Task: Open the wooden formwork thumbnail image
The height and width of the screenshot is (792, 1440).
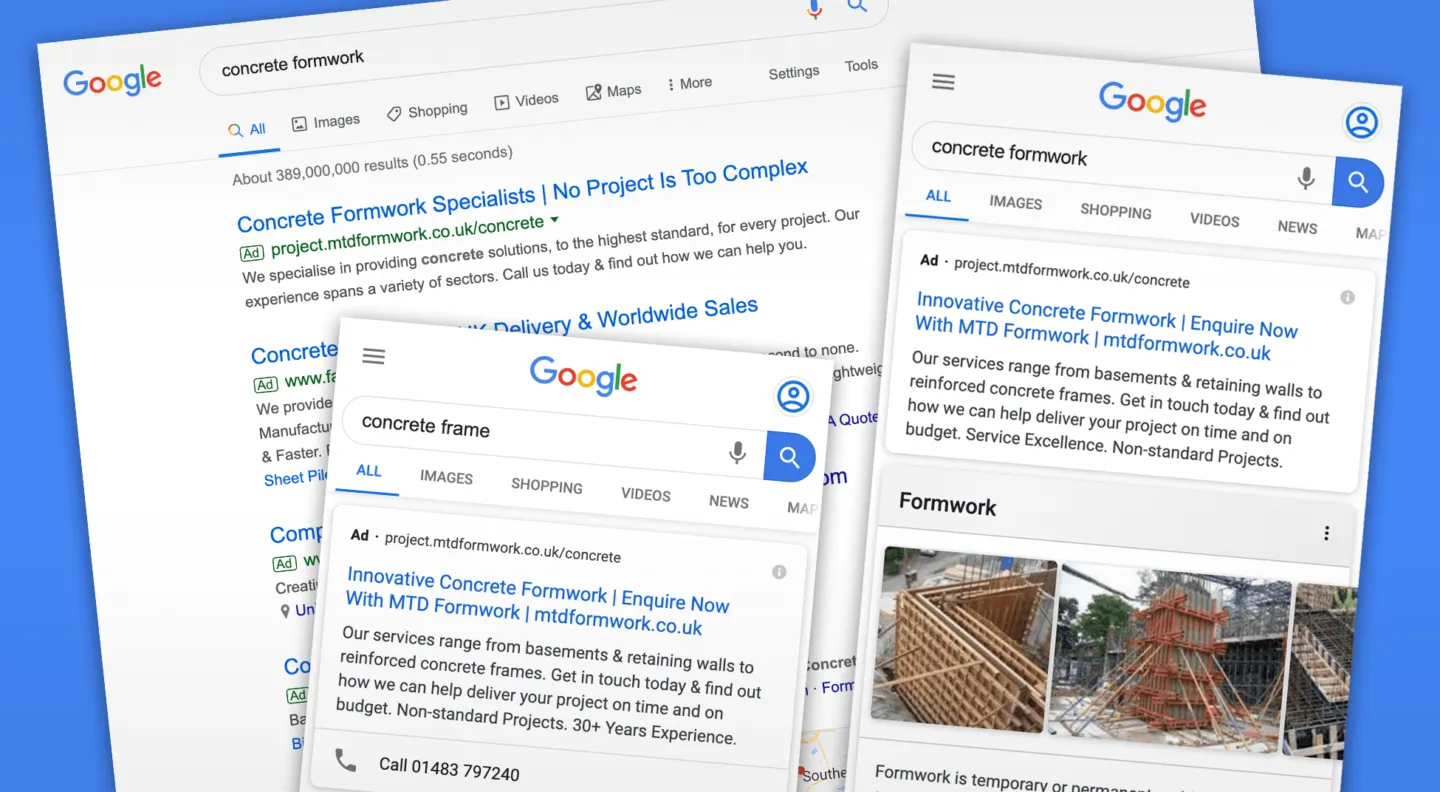Action: pos(963,634)
